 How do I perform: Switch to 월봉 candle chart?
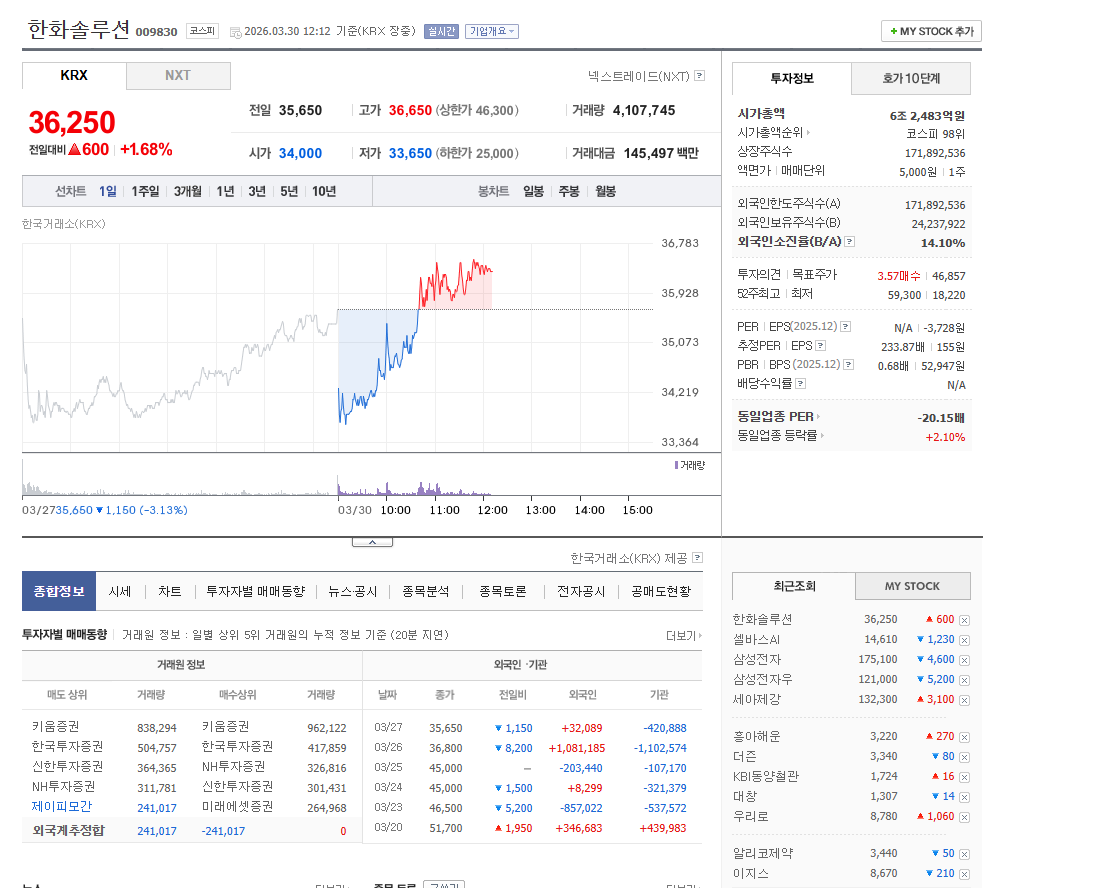coord(605,191)
